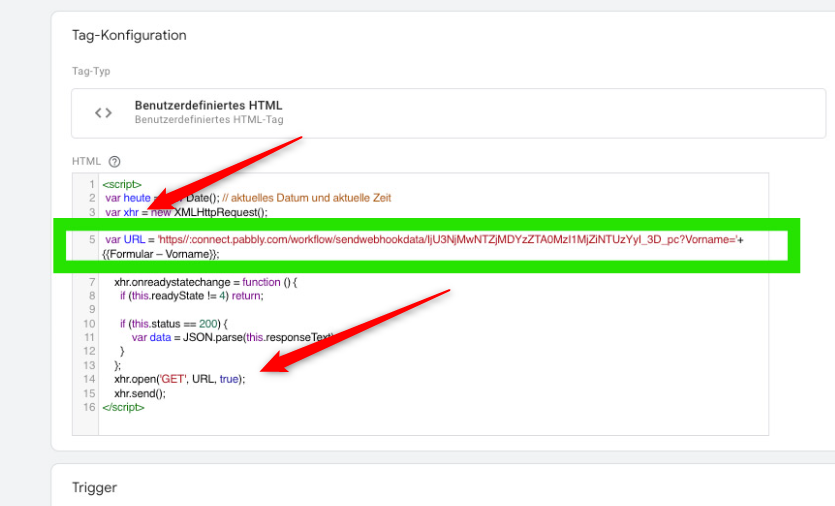
Task: Click the Tag-Konfiguration heading
Action: (129, 35)
